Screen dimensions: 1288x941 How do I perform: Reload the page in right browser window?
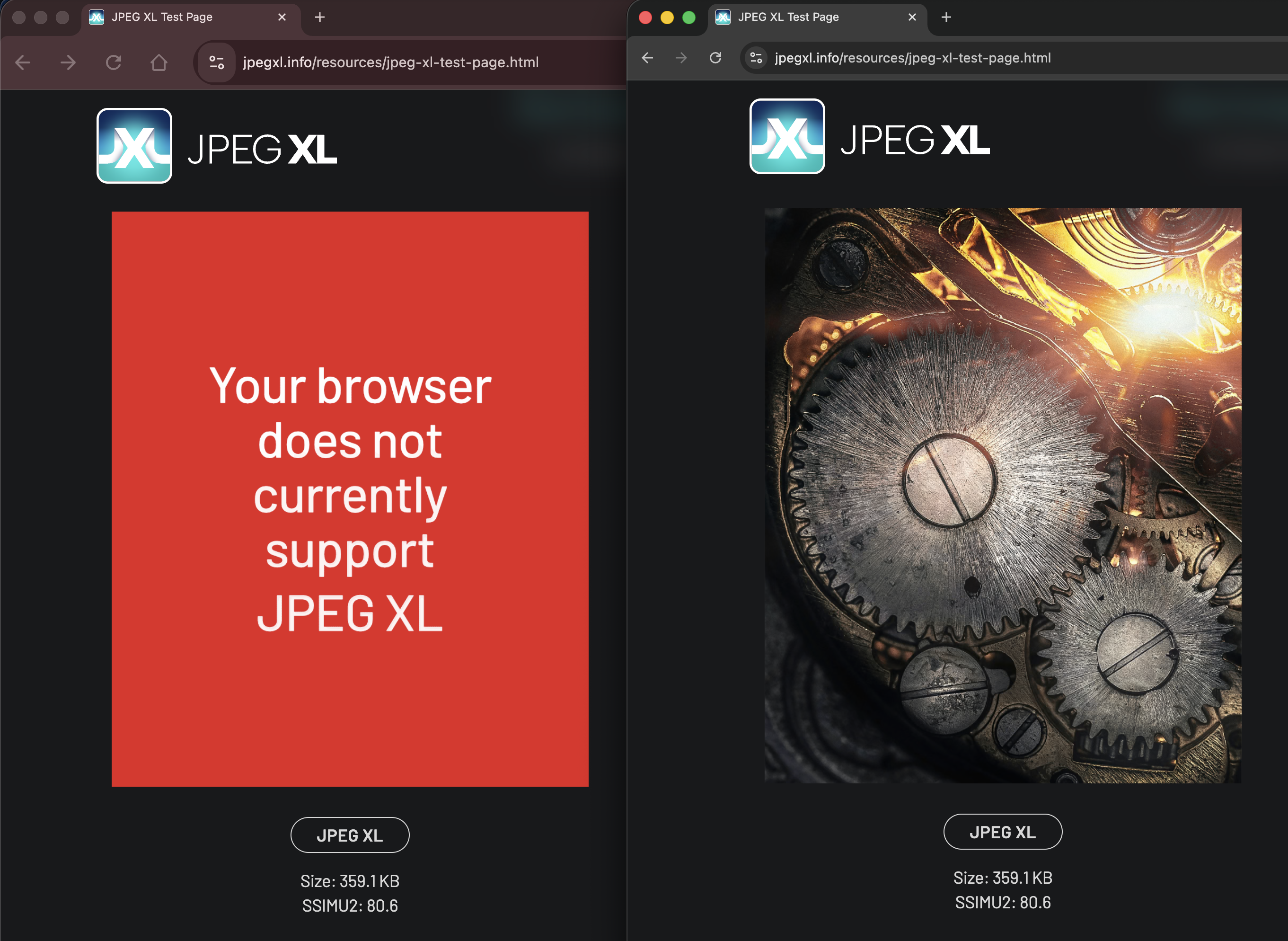point(716,58)
